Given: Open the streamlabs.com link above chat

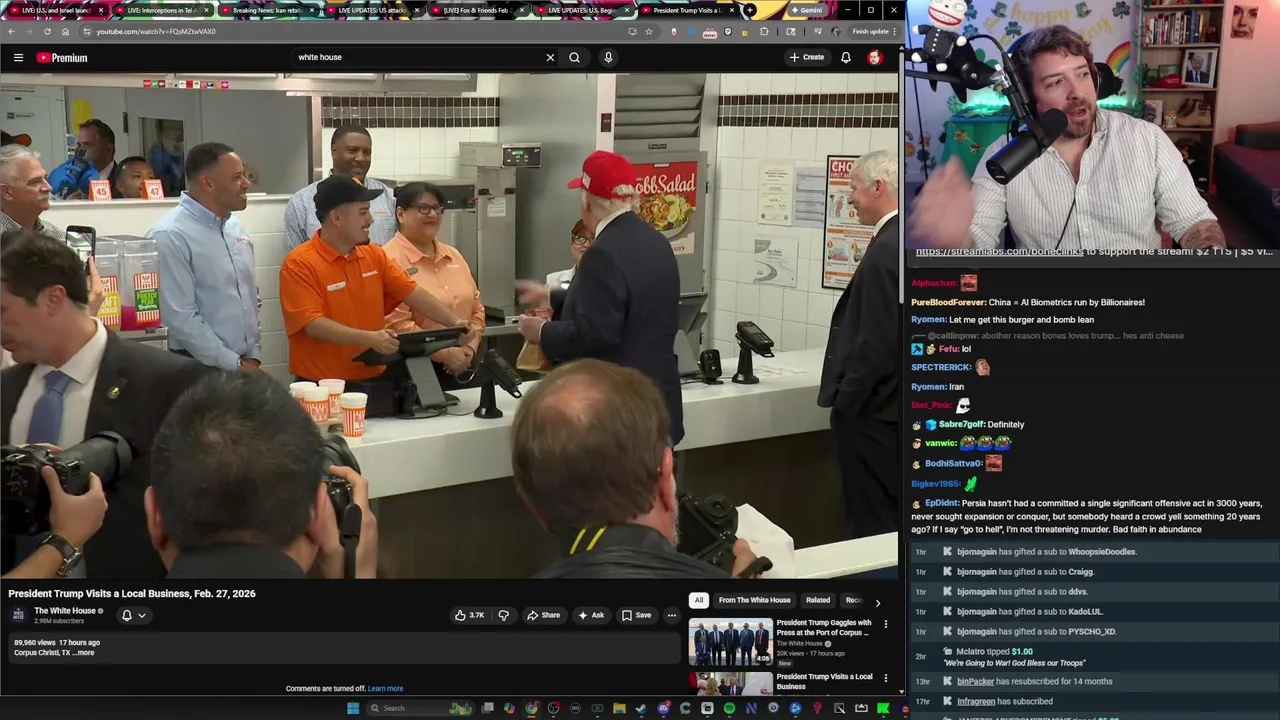Looking at the screenshot, I should (x=999, y=252).
